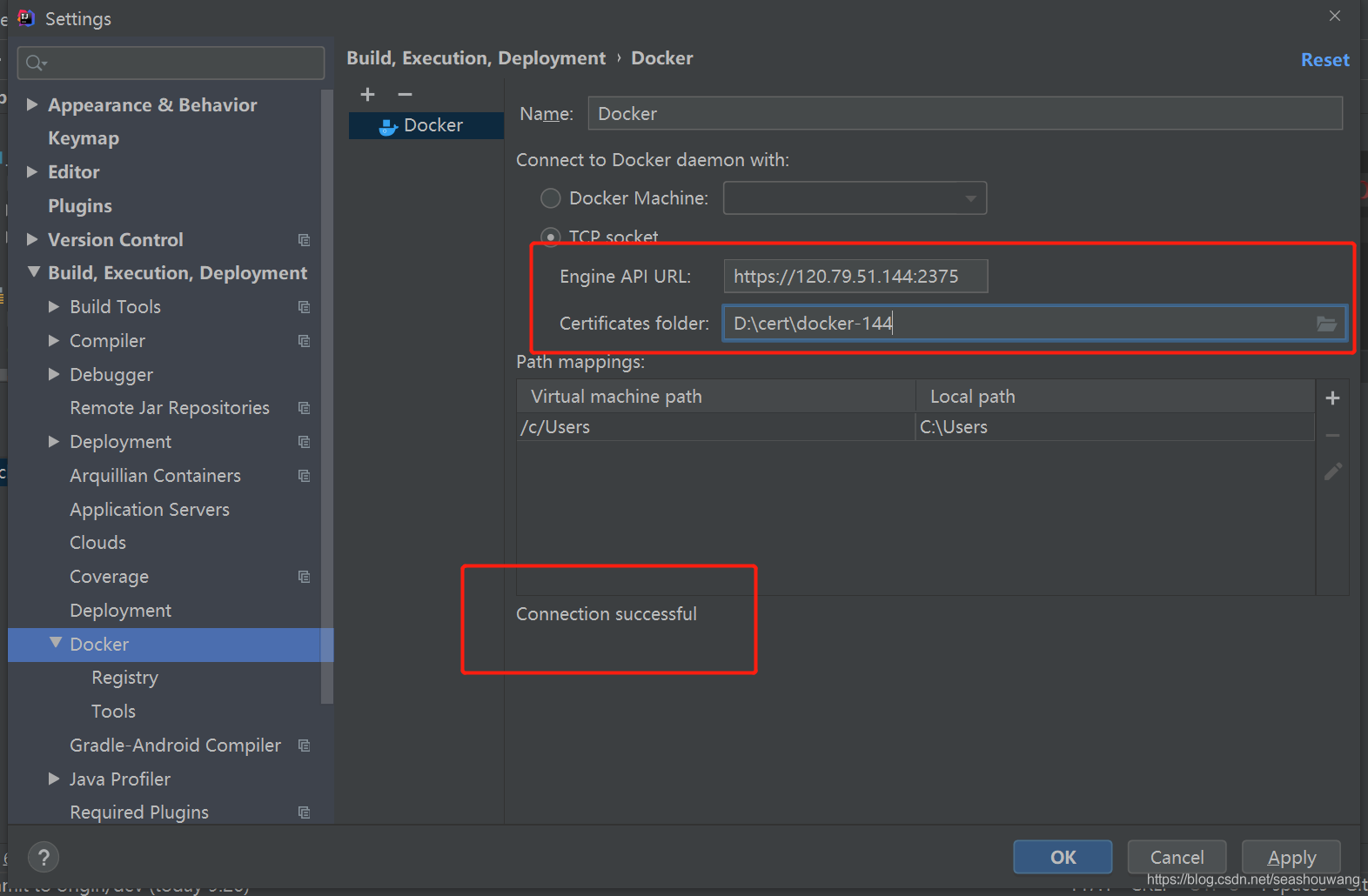
Task: Browse for the certificates folder
Action: point(1326,324)
